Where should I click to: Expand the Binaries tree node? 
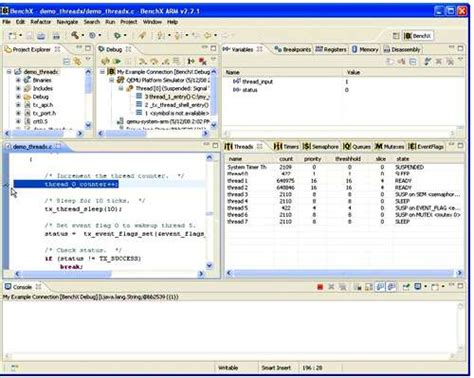click(x=18, y=80)
